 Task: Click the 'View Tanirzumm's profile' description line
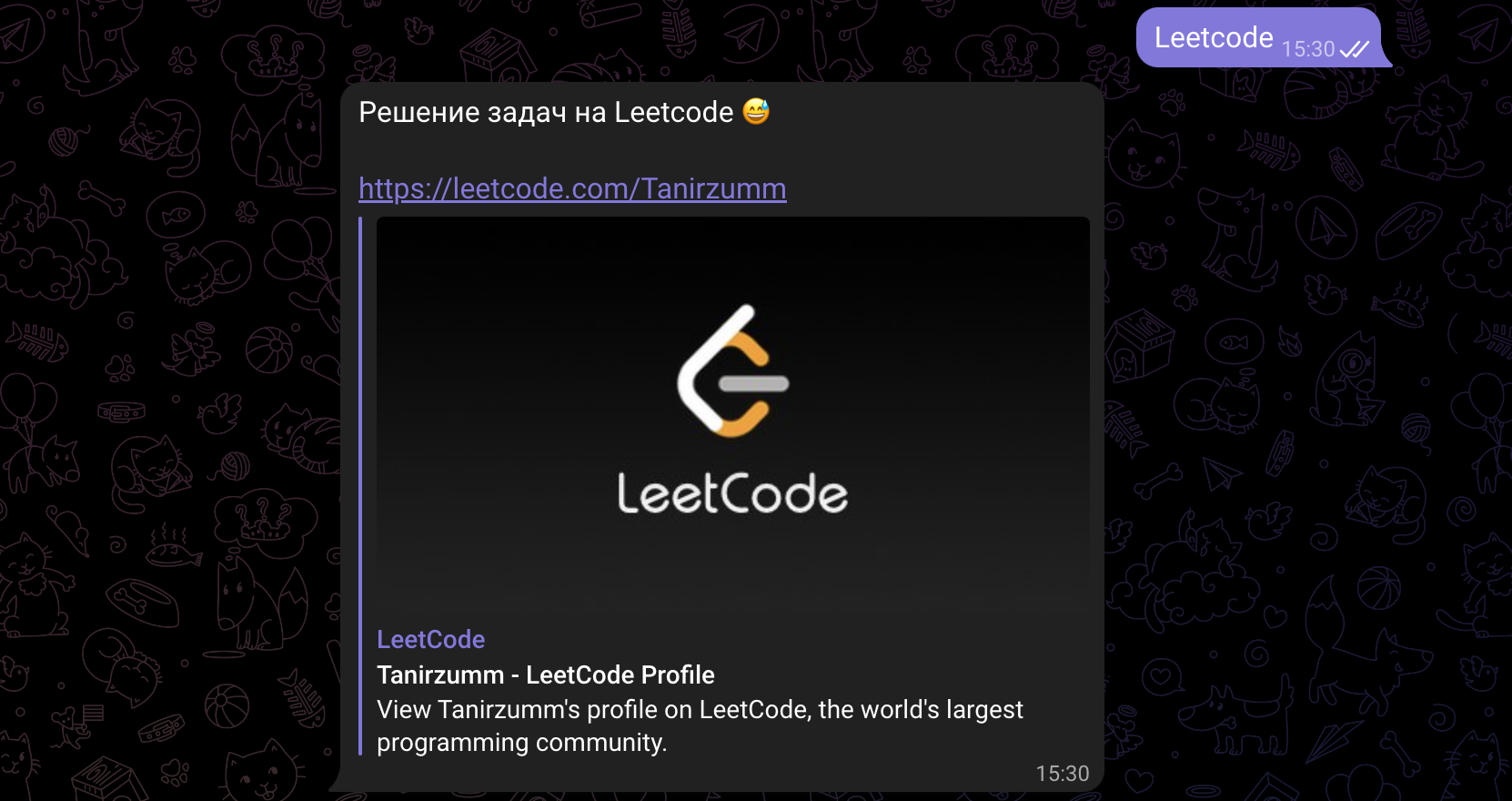700,709
